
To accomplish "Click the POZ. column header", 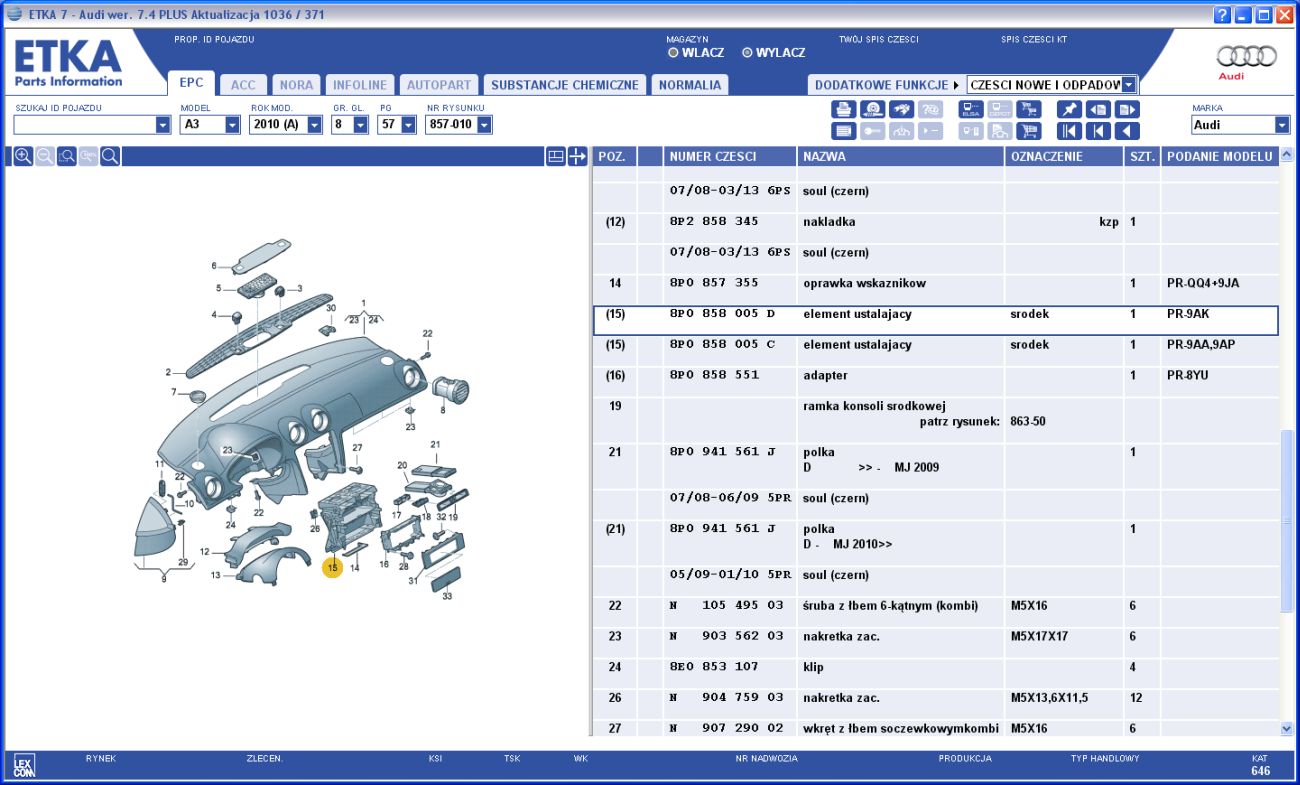I will (614, 156).
